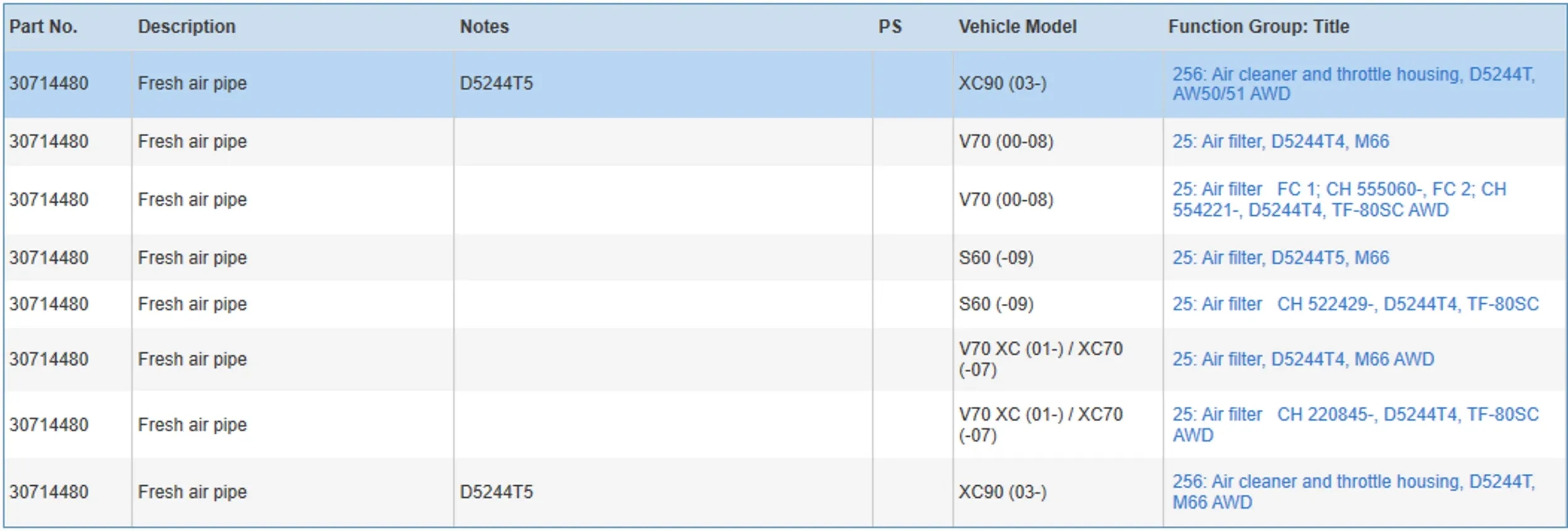Open the 25: Air filter, D5244T4, M66 link
Viewport: 1568px width, 531px height.
[x=1280, y=141]
